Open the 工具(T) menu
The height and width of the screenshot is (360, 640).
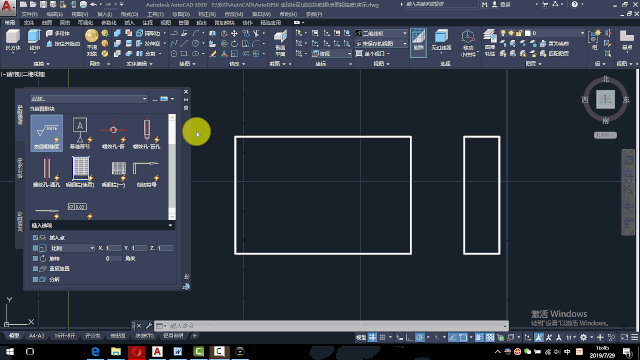click(155, 14)
